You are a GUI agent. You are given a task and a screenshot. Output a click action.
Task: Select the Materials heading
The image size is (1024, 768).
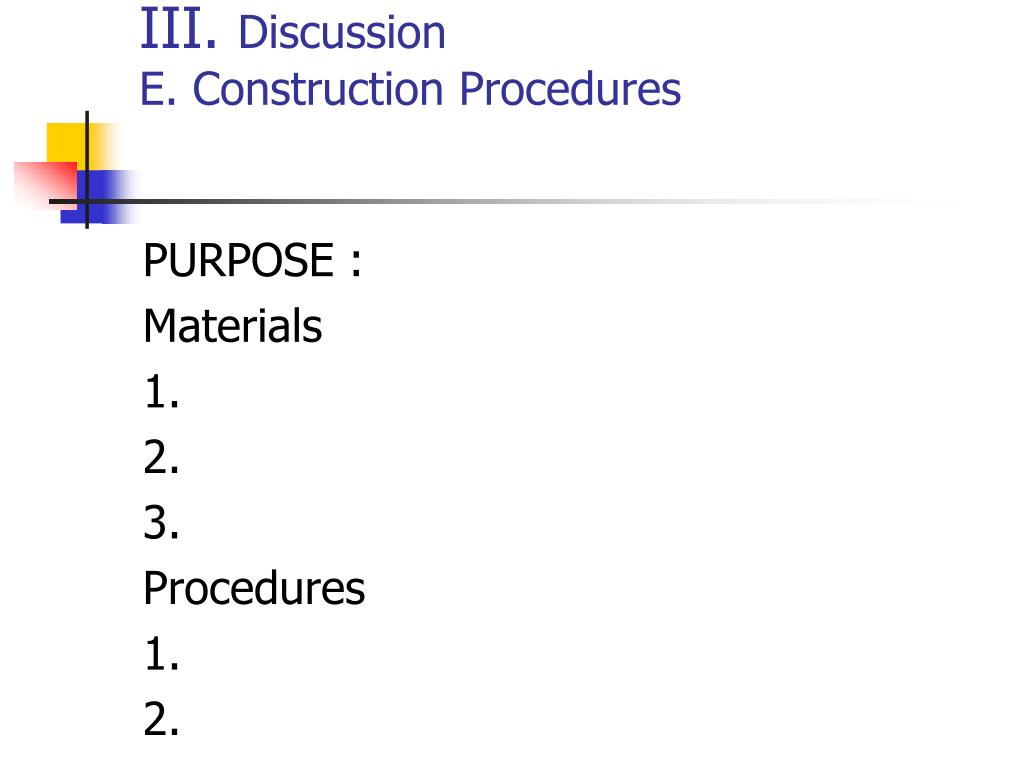[232, 325]
